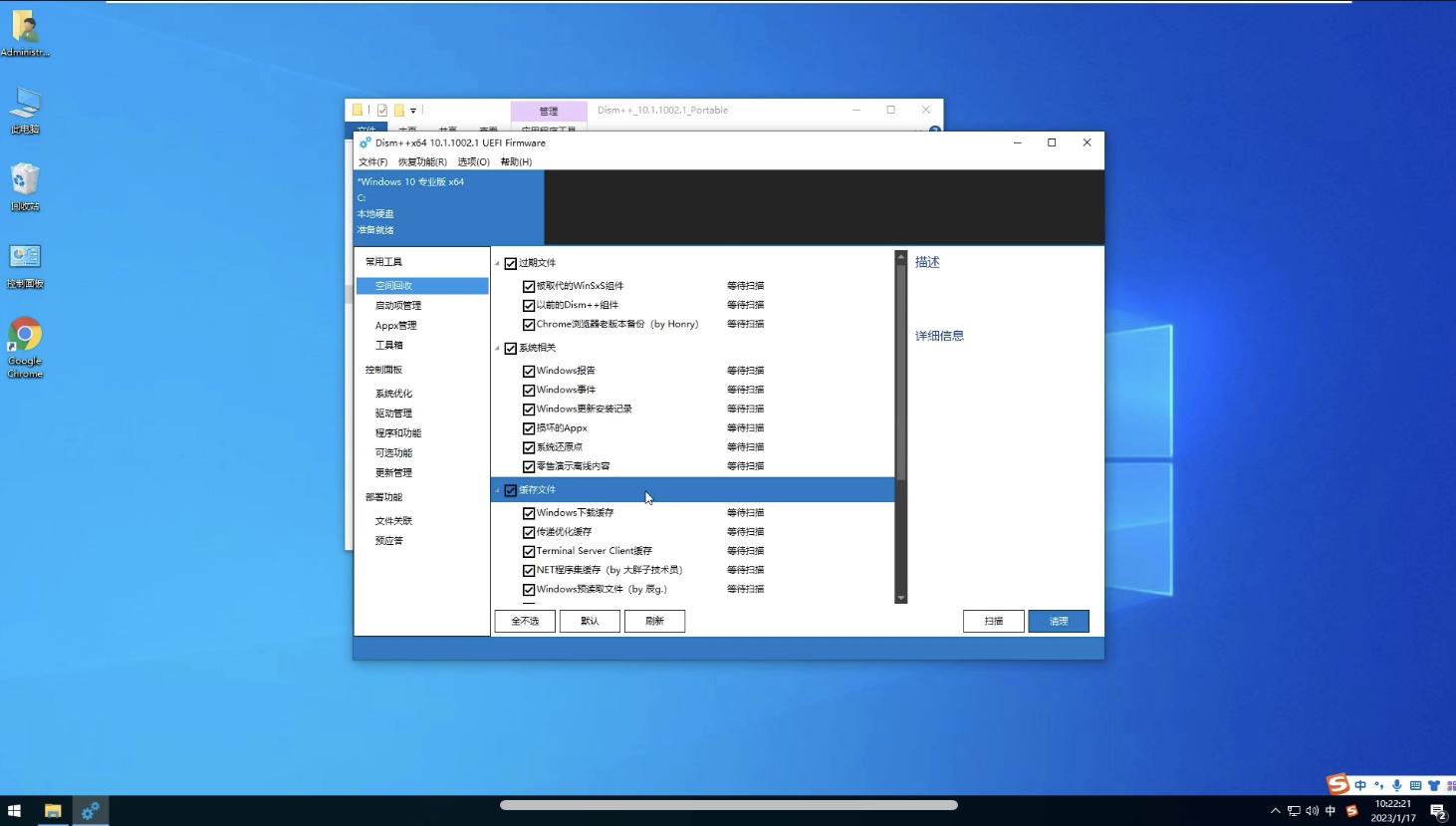This screenshot has height=826, width=1456.
Task: Select the 管理 tab in the Explorer window
Action: point(549,111)
